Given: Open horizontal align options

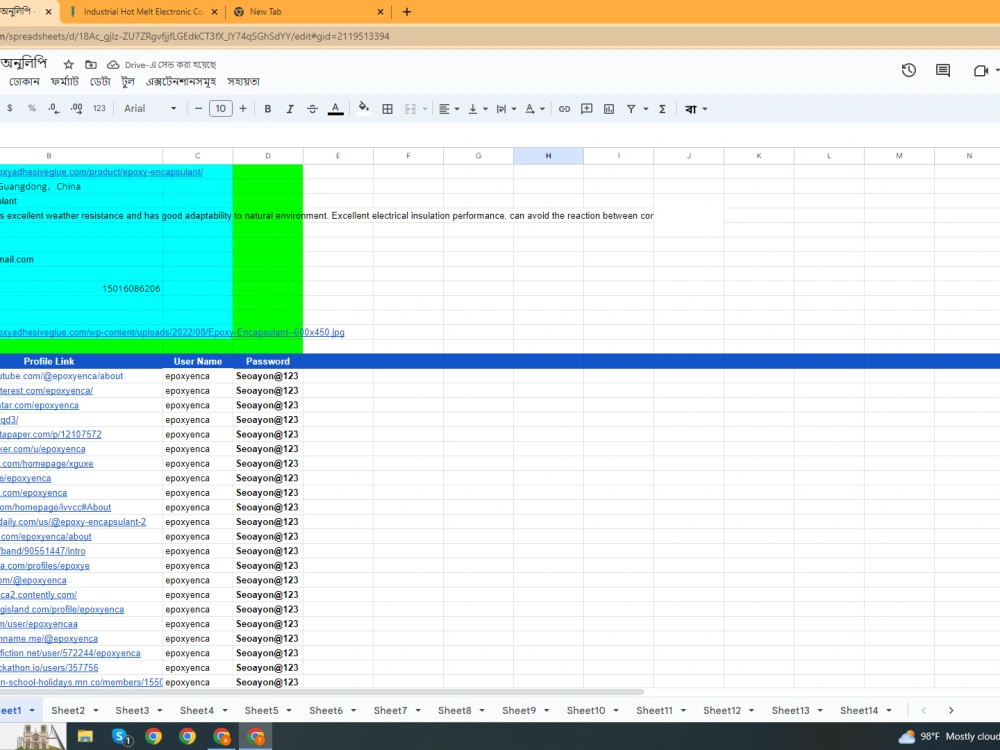Looking at the screenshot, I should pyautogui.click(x=449, y=108).
